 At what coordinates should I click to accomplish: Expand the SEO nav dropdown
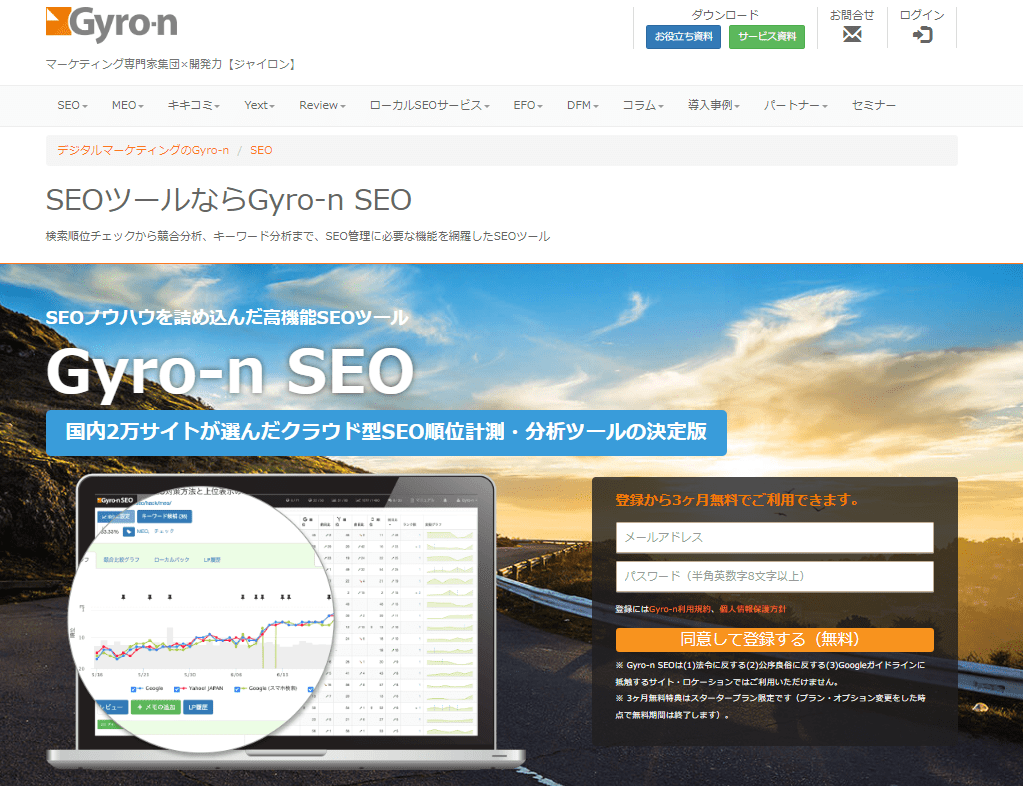72,106
